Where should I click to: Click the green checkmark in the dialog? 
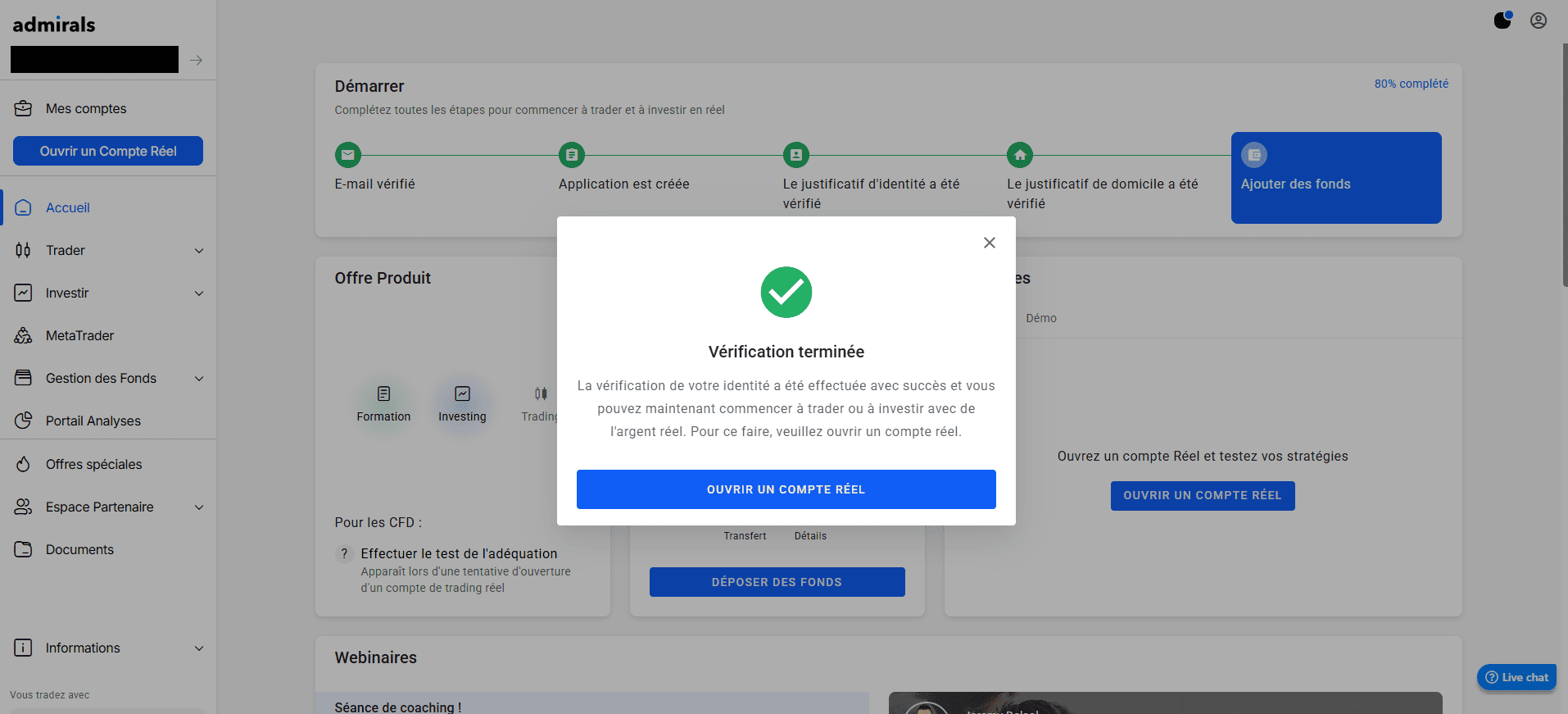pyautogui.click(x=786, y=292)
